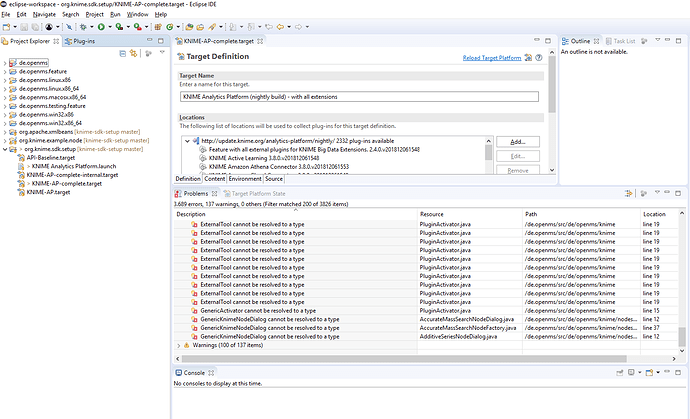Open the Navigate menu
Image resolution: width=690 pixels, height=419 pixels.
point(44,15)
